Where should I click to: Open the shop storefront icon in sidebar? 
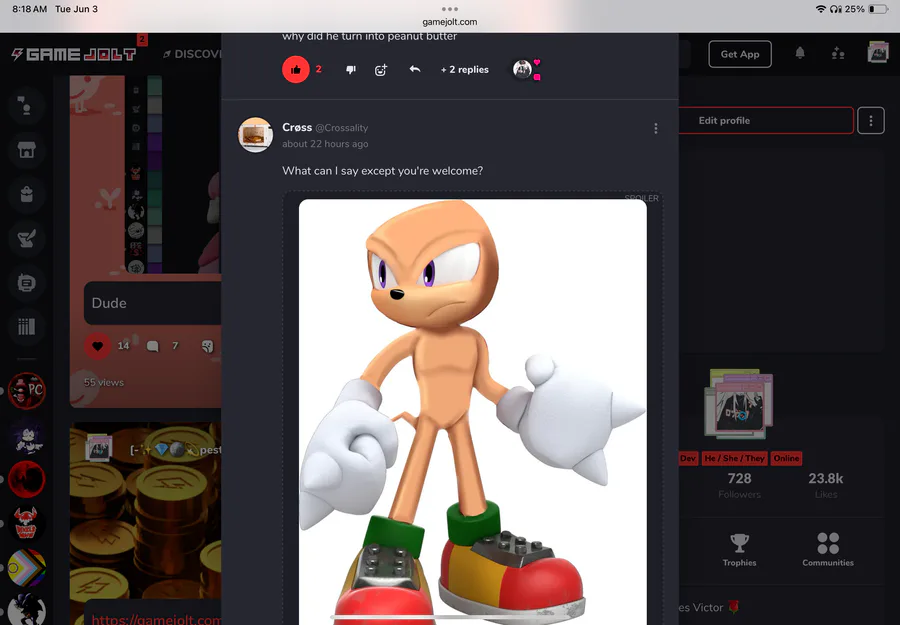click(x=26, y=150)
